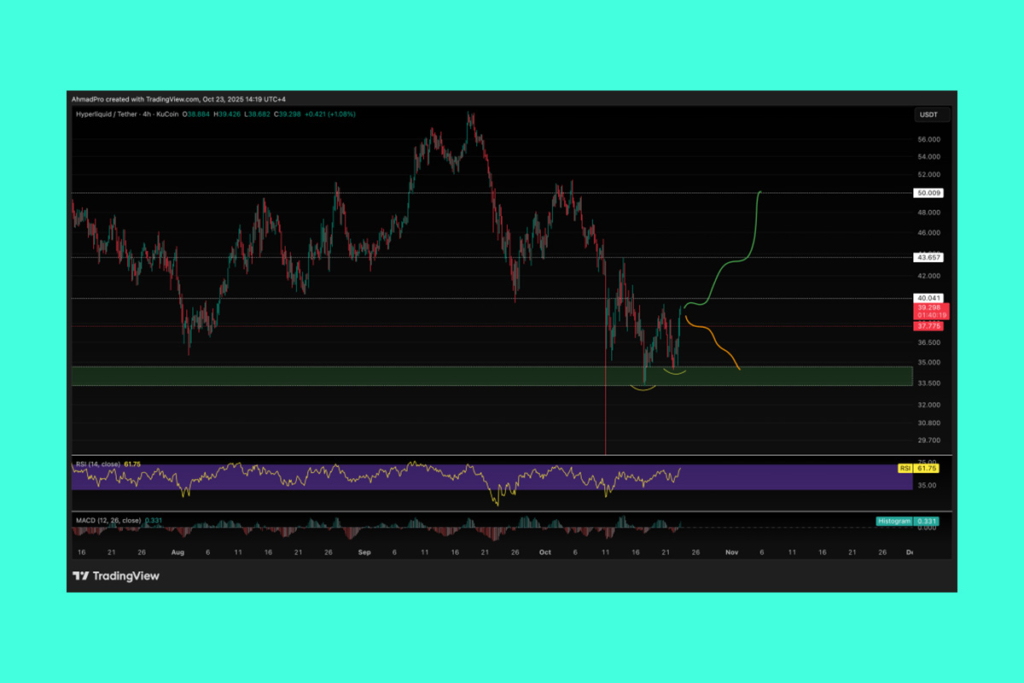Screen dimensions: 1024x683
Task: Click the 50.009 price level label
Action: click(930, 192)
